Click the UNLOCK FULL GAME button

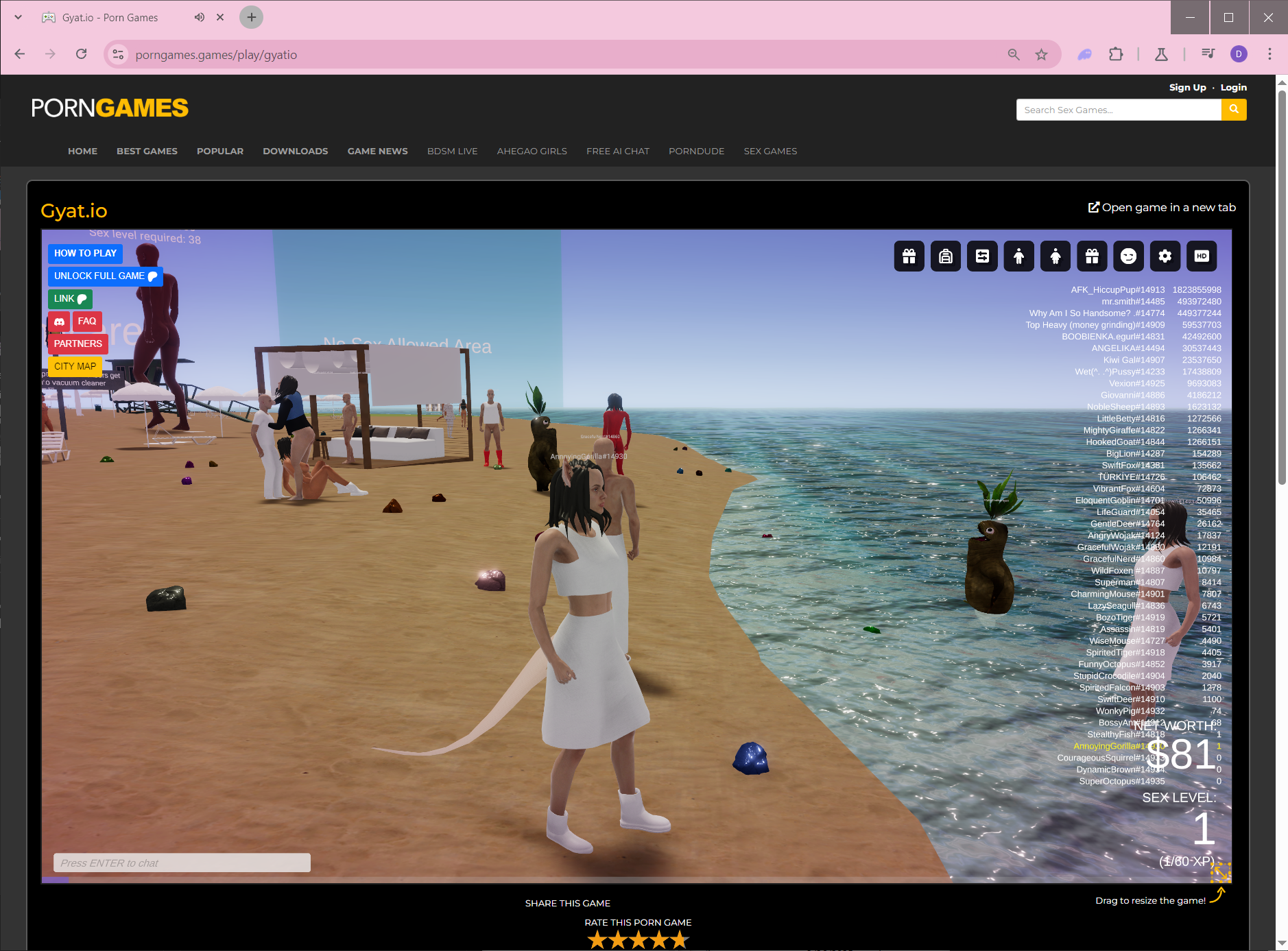(106, 276)
